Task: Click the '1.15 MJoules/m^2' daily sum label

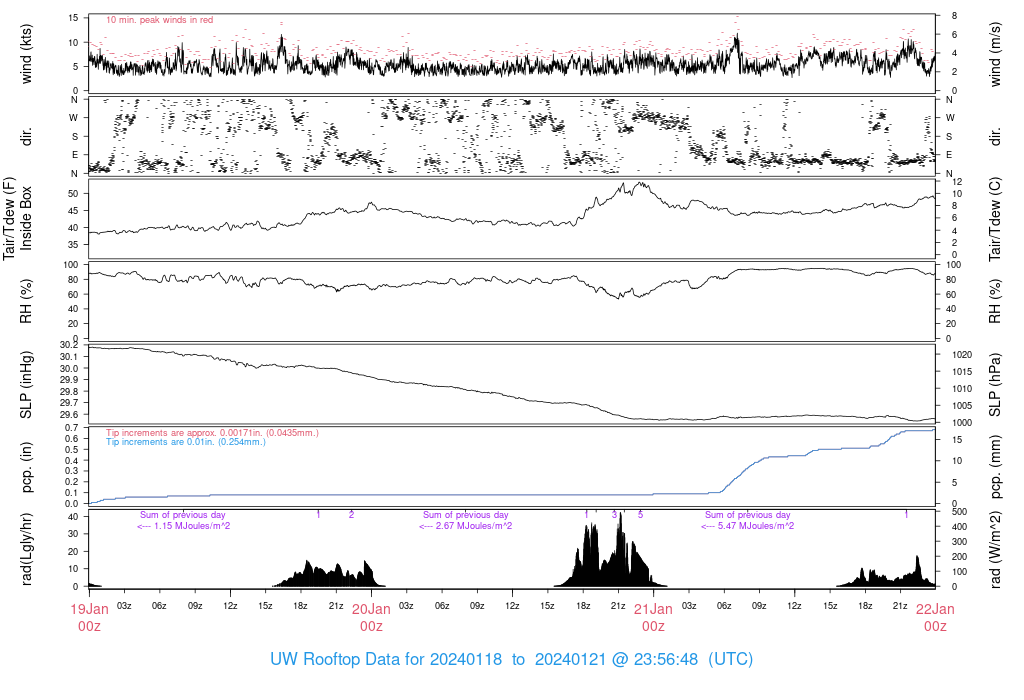Action: point(184,526)
